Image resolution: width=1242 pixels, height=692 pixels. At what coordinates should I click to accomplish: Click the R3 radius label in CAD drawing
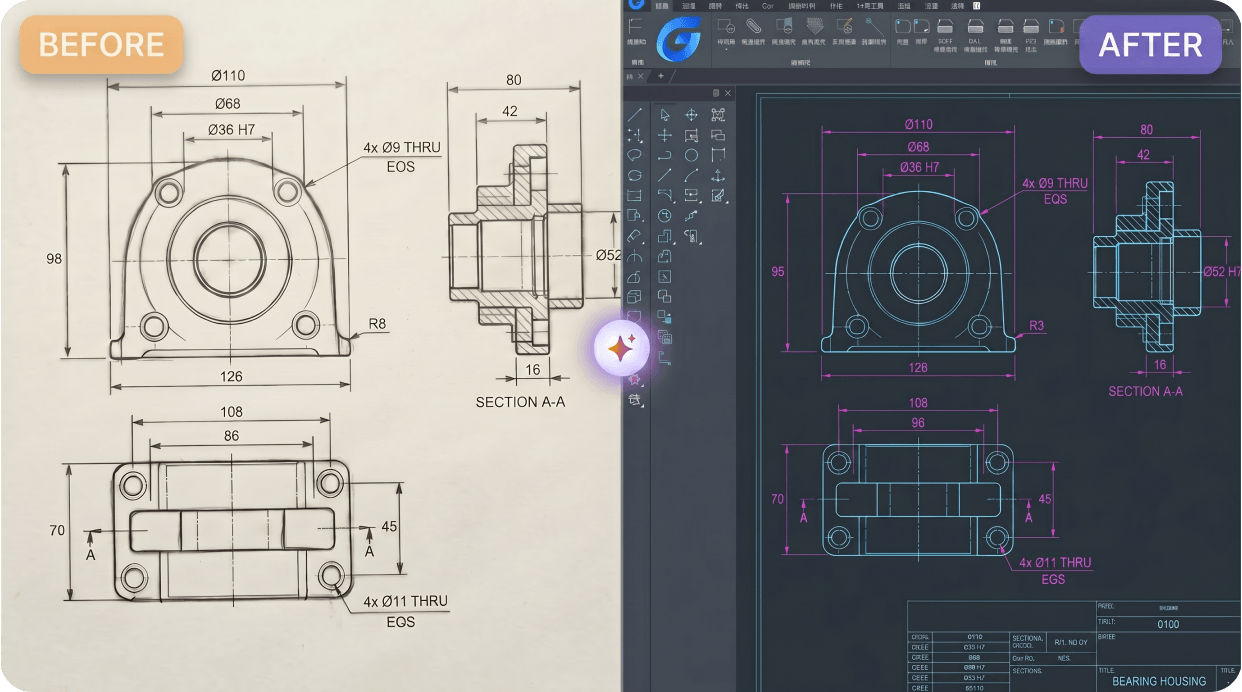pos(1036,325)
